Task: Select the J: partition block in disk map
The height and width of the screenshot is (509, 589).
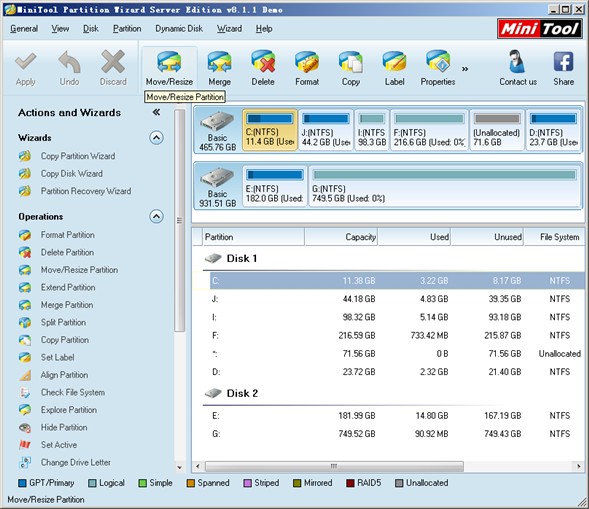Action: pos(326,130)
